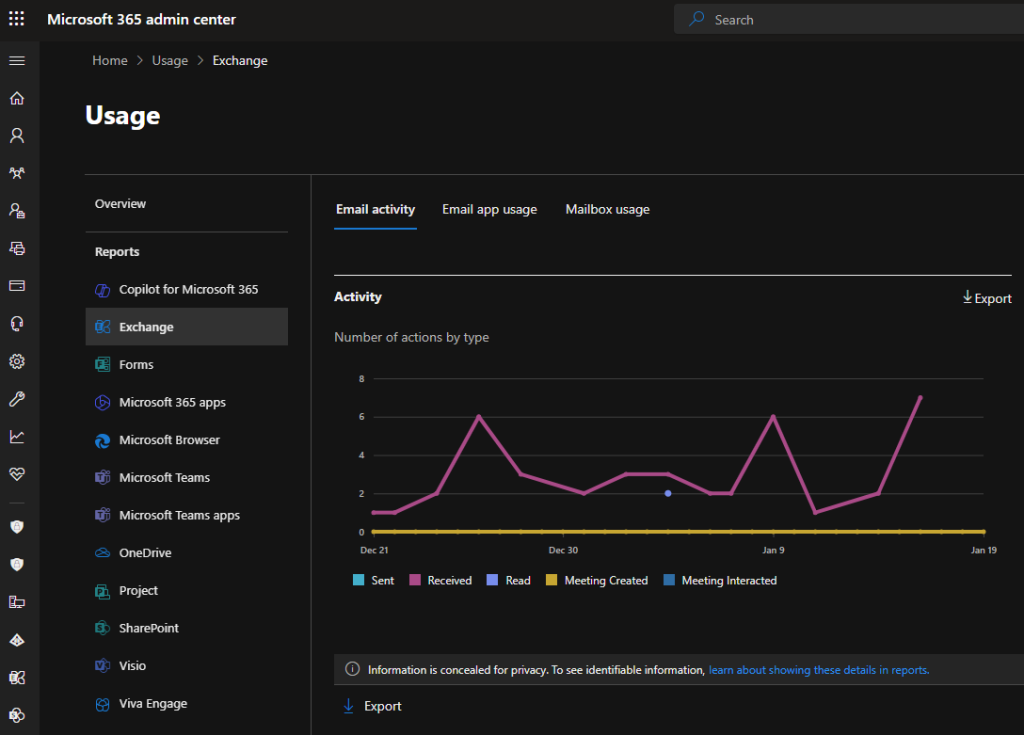Click the current 'Exchange' breadcrumb item
Viewport: 1024px width, 735px height.
(240, 61)
